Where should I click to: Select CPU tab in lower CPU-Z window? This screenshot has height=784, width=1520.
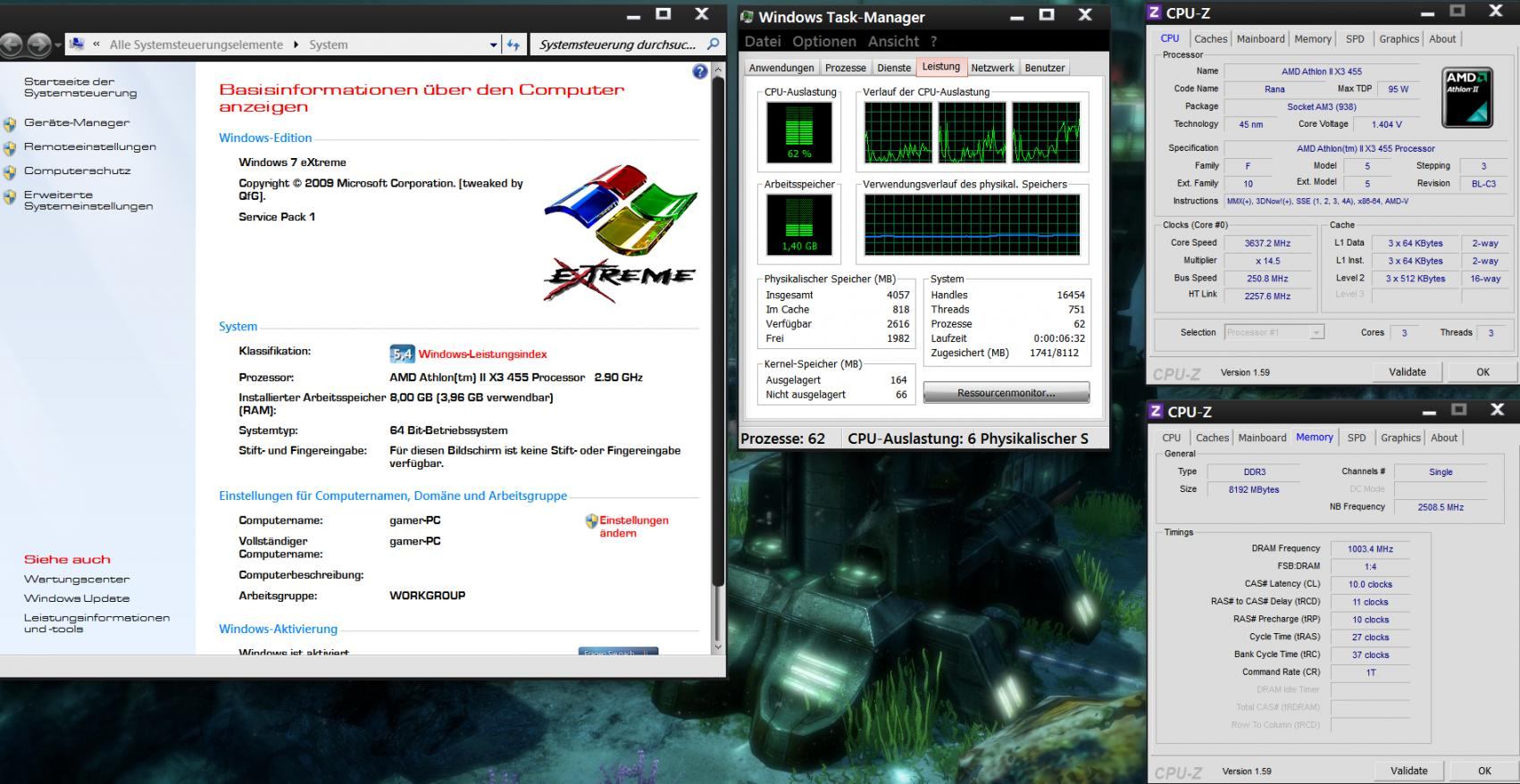(x=1171, y=438)
